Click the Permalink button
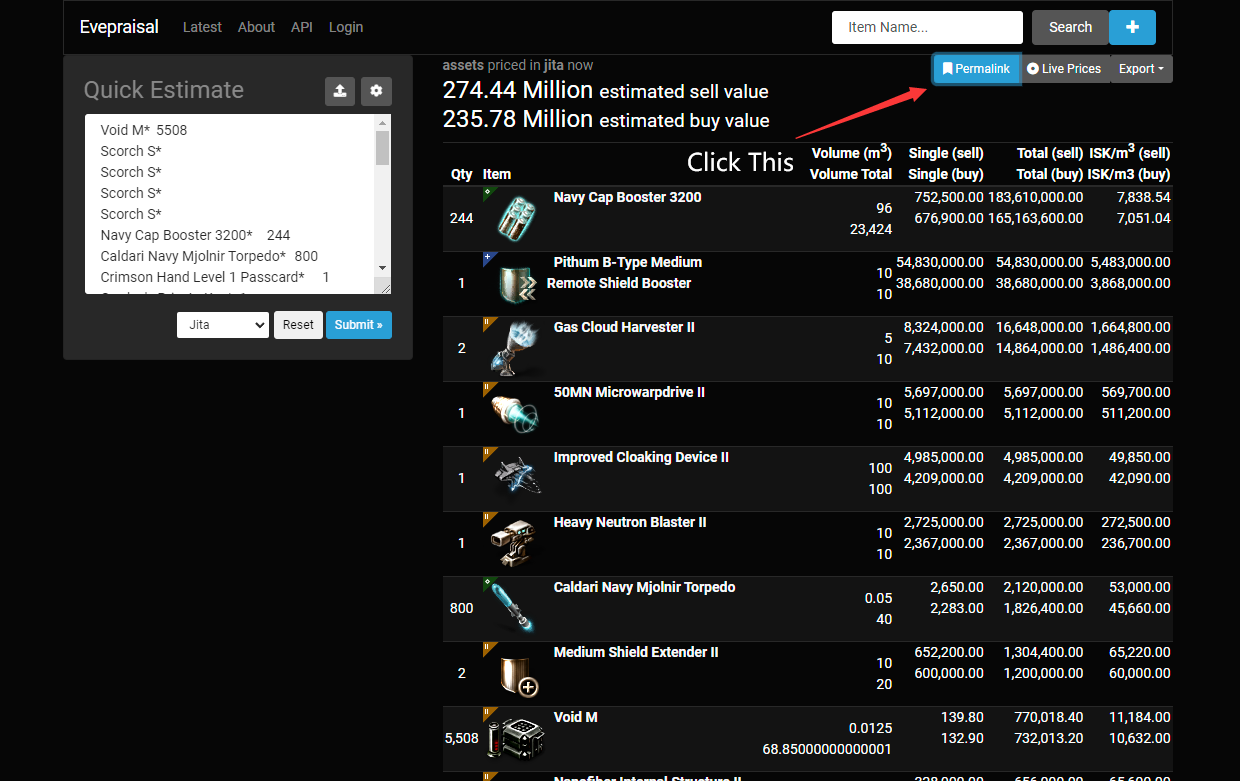 [976, 69]
